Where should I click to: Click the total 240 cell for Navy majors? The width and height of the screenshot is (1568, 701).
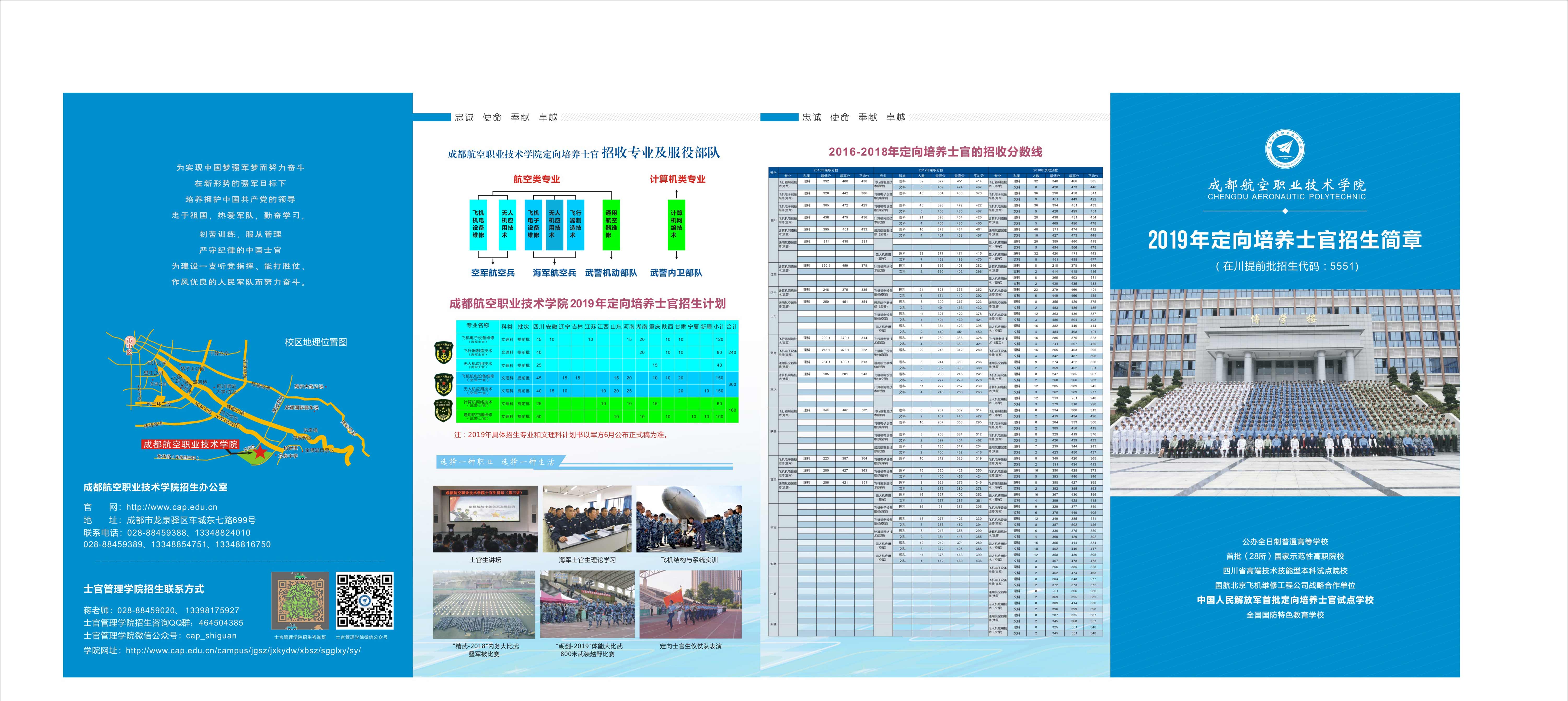click(x=732, y=352)
